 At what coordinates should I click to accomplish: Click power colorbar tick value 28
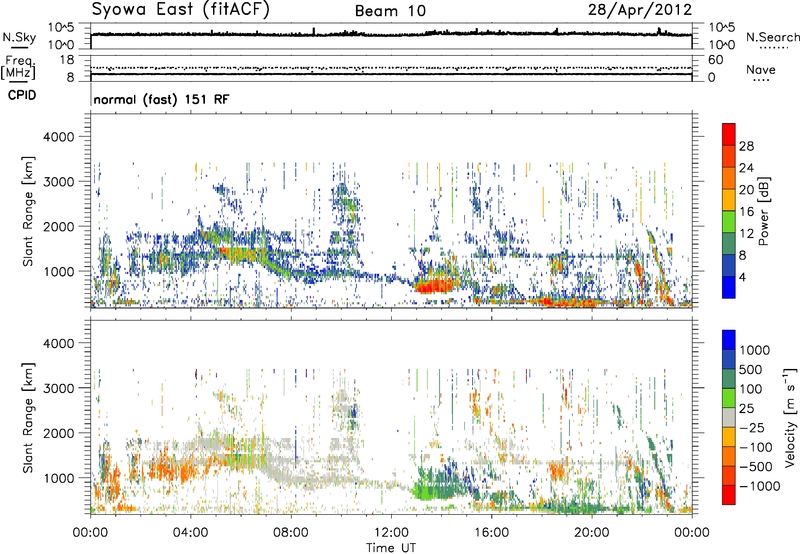coord(746,146)
